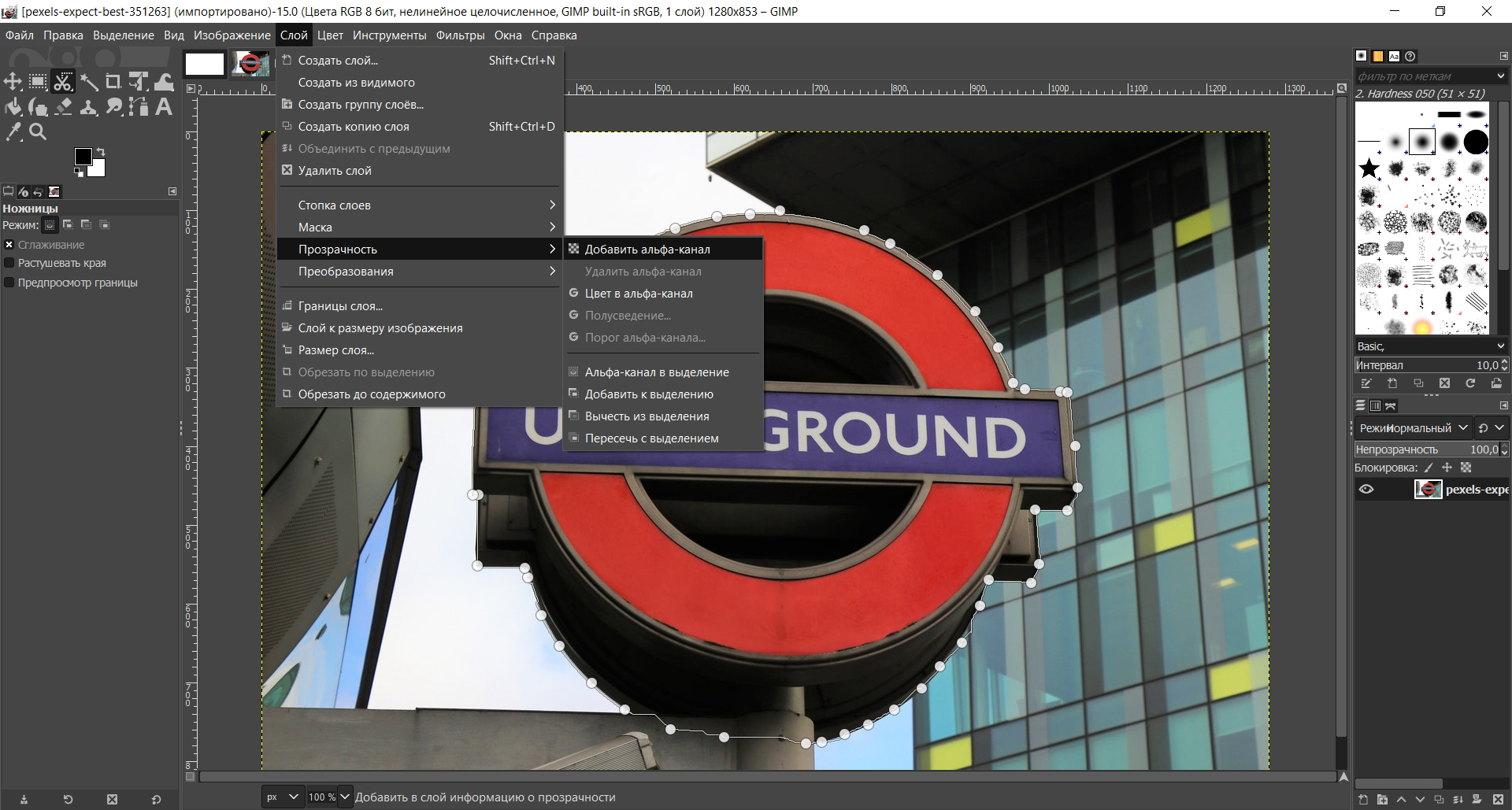The image size is (1512, 810).
Task: Click the white background color swatch
Action: tap(98, 168)
